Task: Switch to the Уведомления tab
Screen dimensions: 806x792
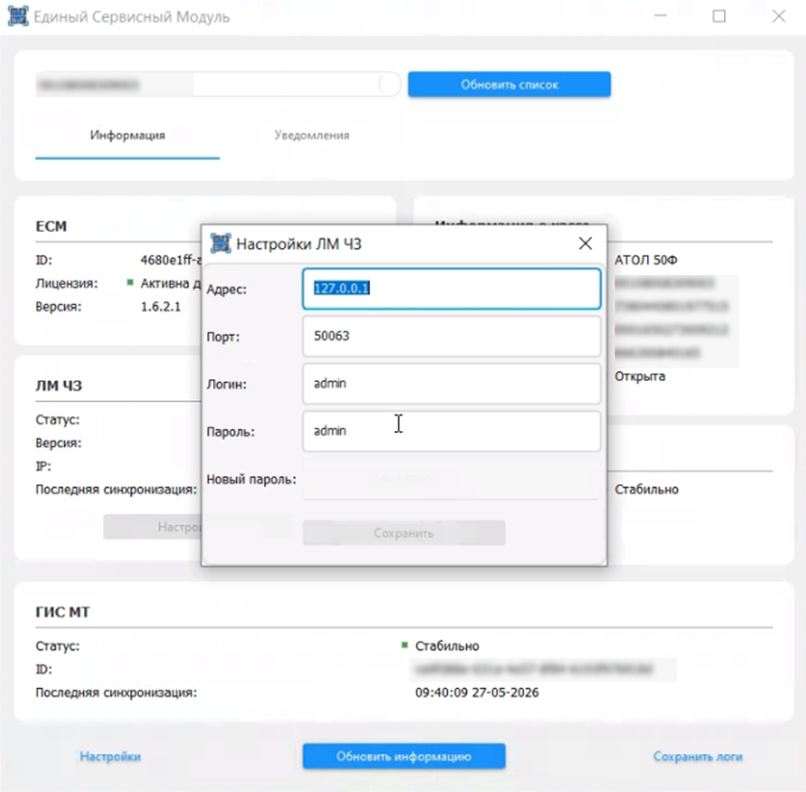Action: [312, 135]
